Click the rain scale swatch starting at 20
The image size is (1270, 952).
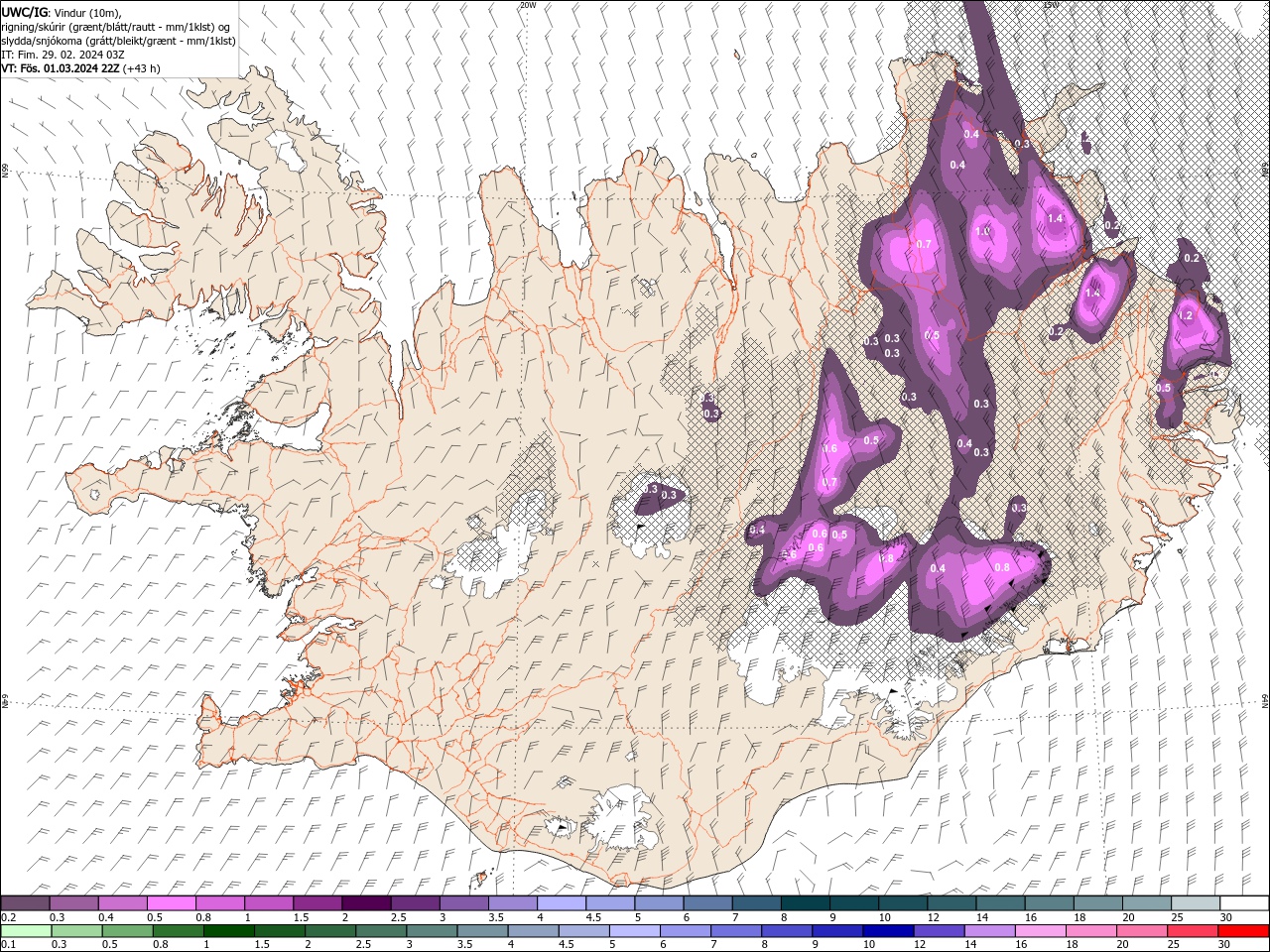point(1141,931)
